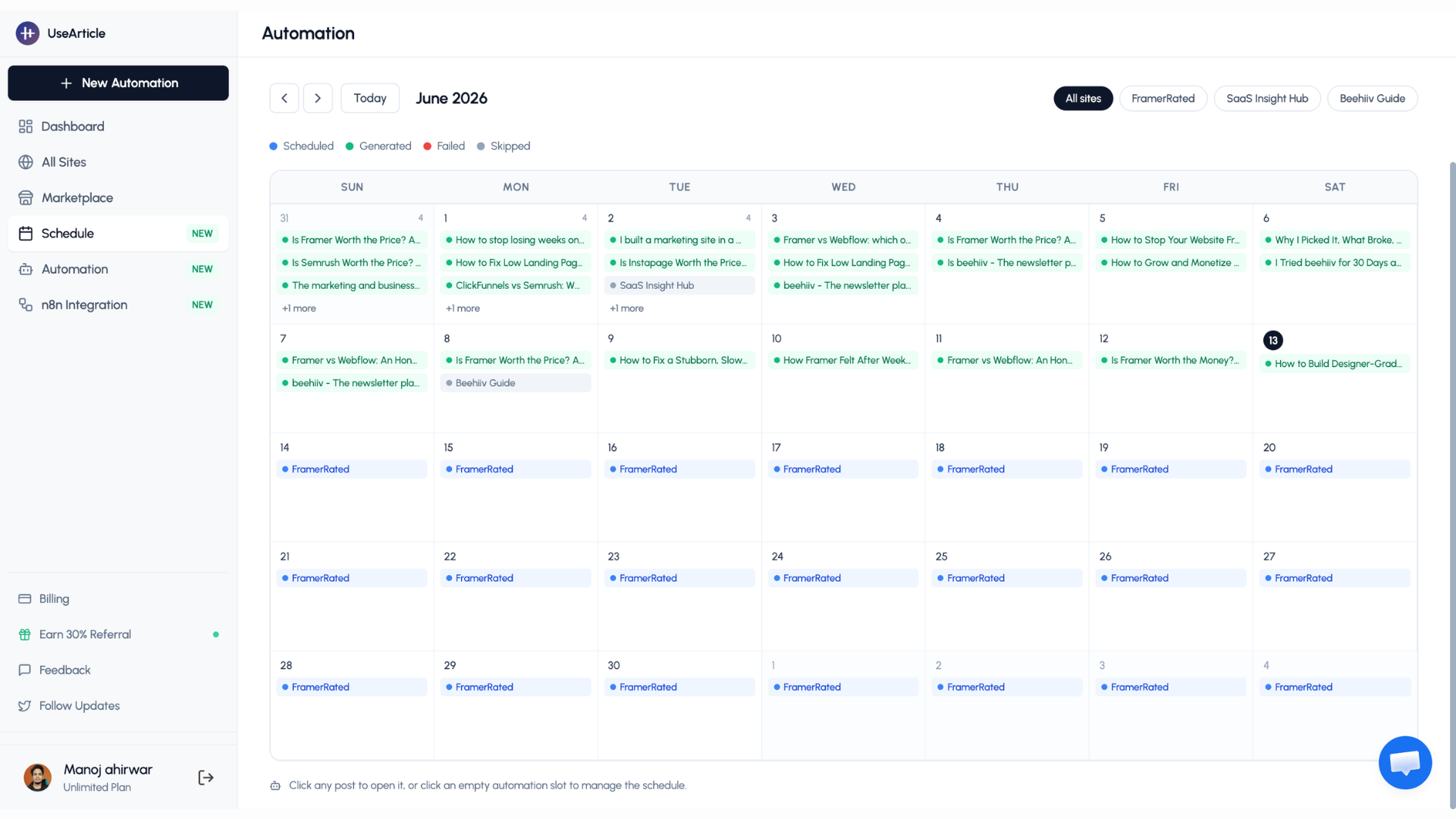Viewport: 1456px width, 819px height.
Task: Open FramerRated scheduled slot on June 26
Action: pyautogui.click(x=1171, y=579)
